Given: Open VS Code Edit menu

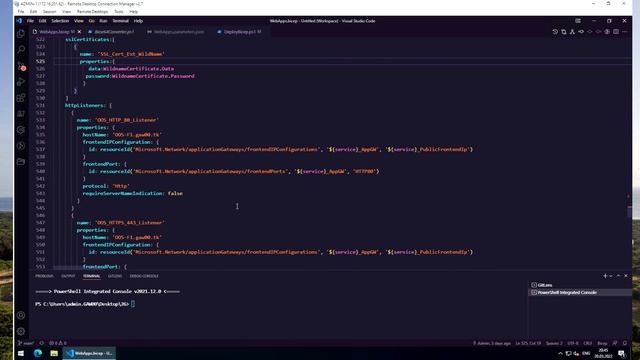Looking at the screenshot, I should click(x=42, y=21).
